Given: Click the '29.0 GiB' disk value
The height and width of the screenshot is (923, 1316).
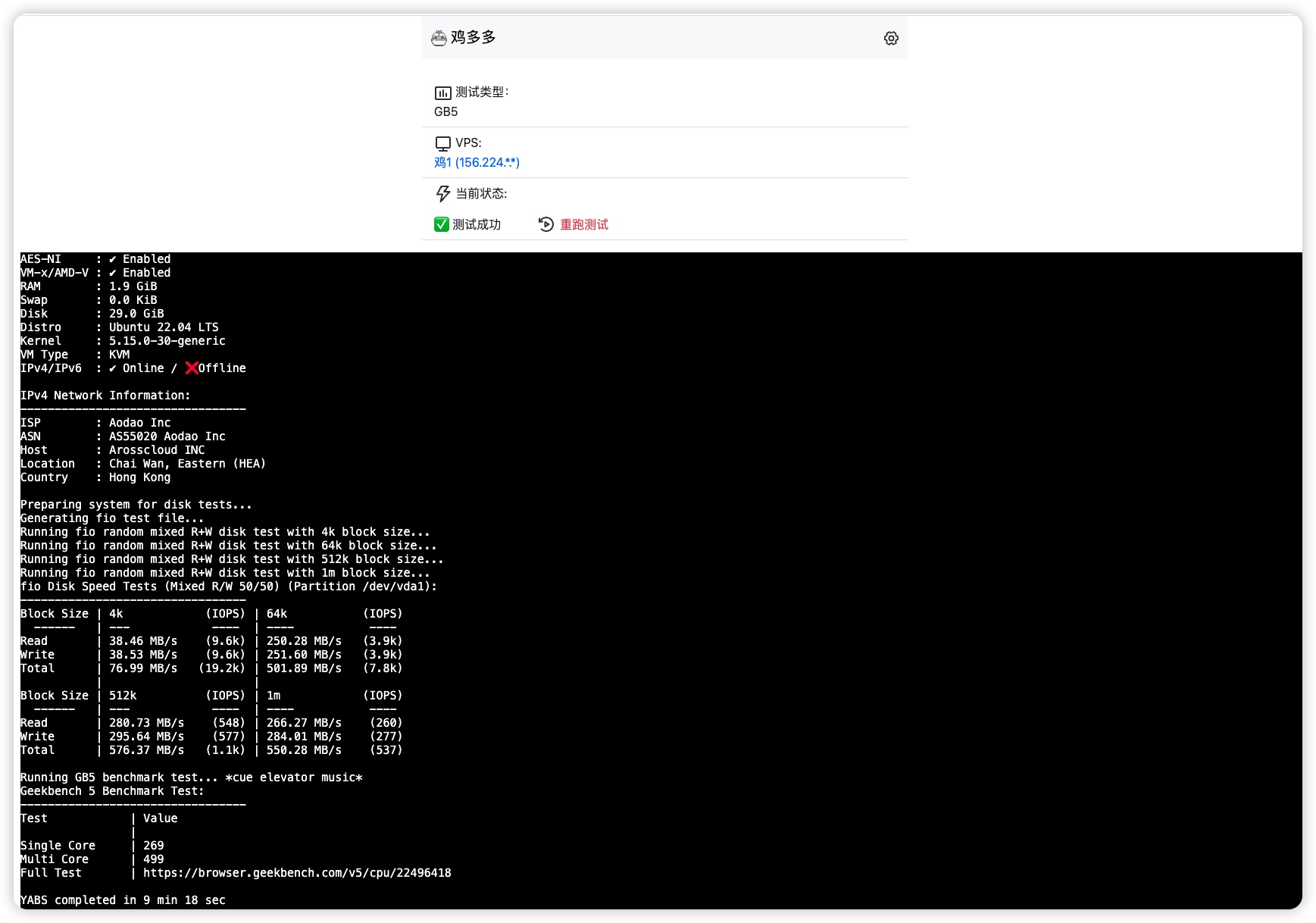Looking at the screenshot, I should pos(136,314).
